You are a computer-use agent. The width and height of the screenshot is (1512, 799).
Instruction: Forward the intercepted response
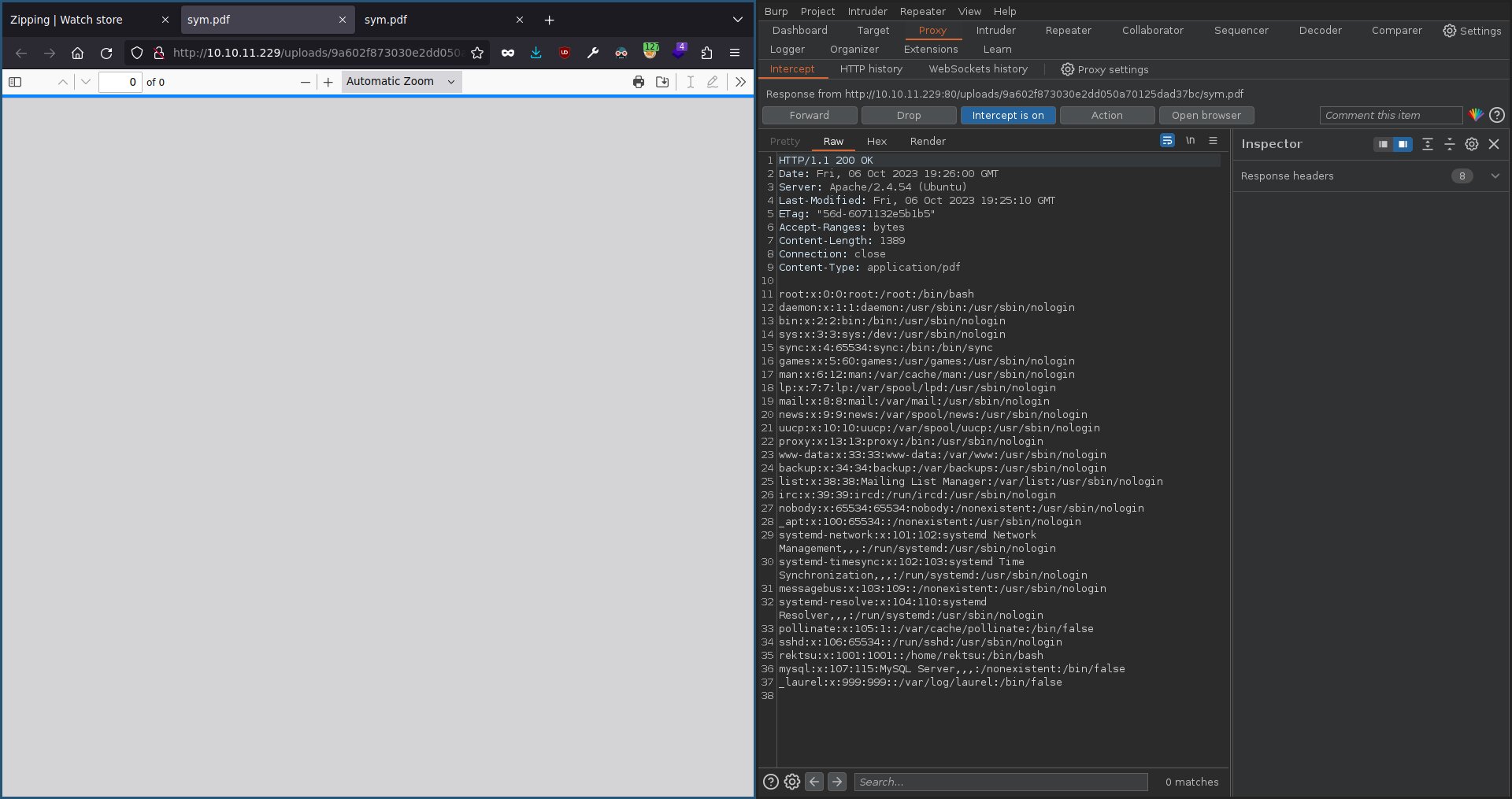810,115
